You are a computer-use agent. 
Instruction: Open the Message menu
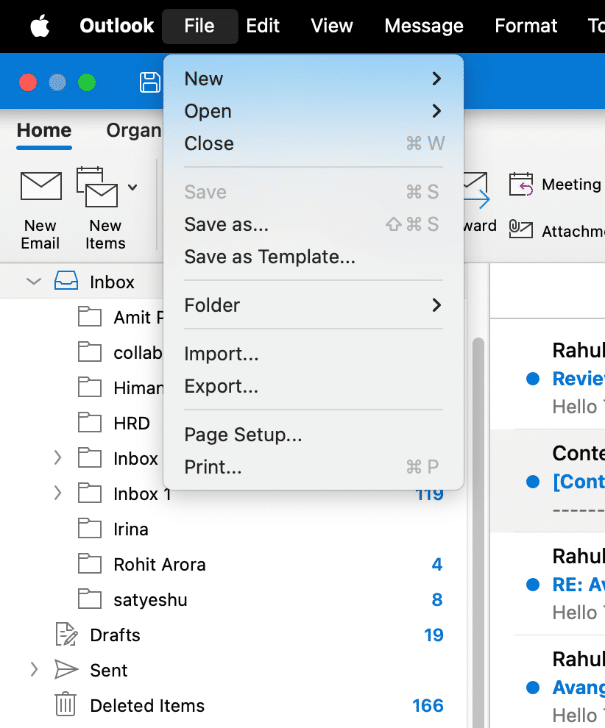[x=424, y=26]
